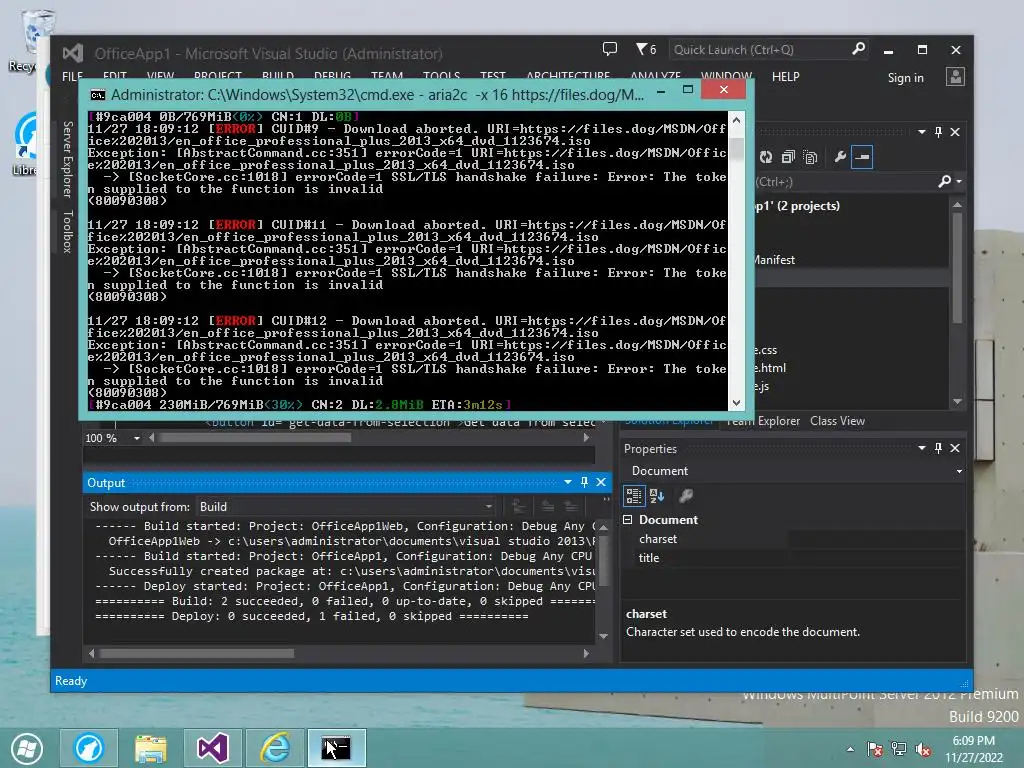The width and height of the screenshot is (1024, 768).
Task: Open the notifications flag showing 6
Action: (x=646, y=49)
